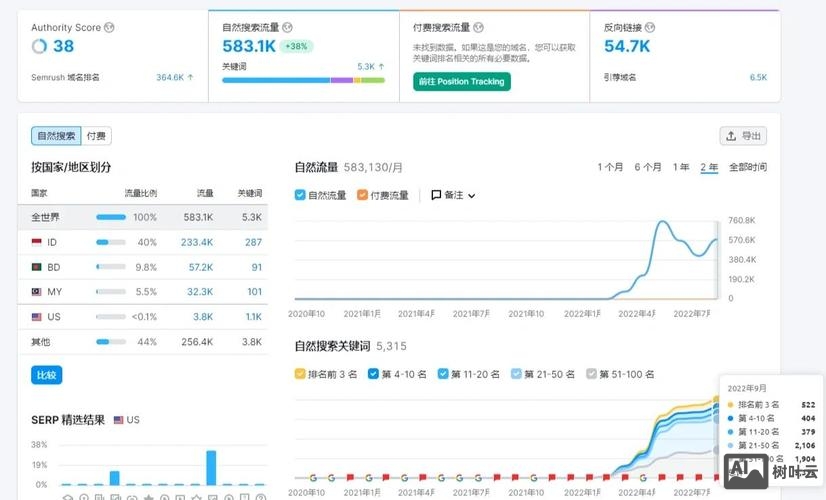Click the +38% growth badge
The image size is (826, 500).
point(296,46)
